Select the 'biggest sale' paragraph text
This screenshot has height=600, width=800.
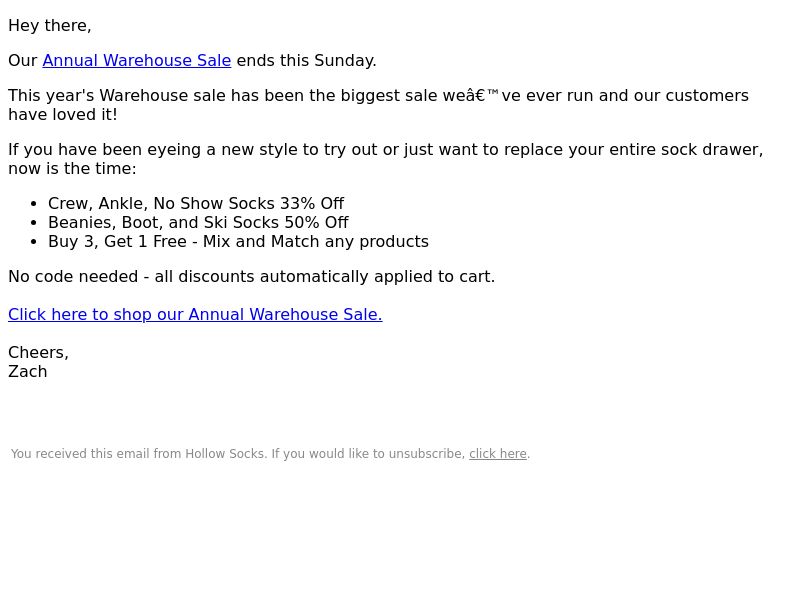click(x=379, y=105)
